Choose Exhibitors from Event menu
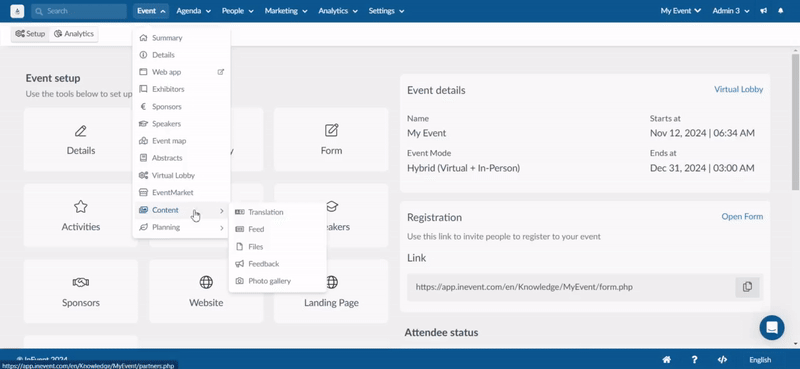Screen dimensions: 800x369 tap(181, 89)
